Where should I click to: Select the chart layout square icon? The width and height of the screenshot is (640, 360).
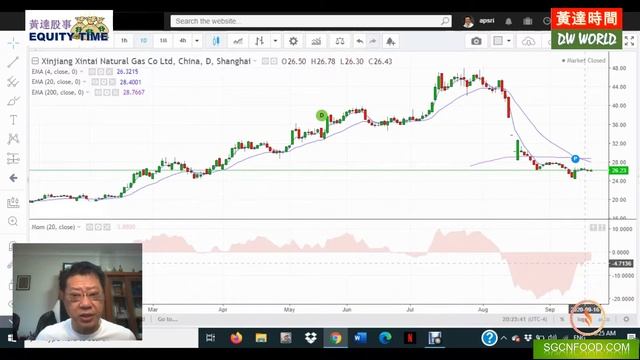pyautogui.click(x=498, y=41)
